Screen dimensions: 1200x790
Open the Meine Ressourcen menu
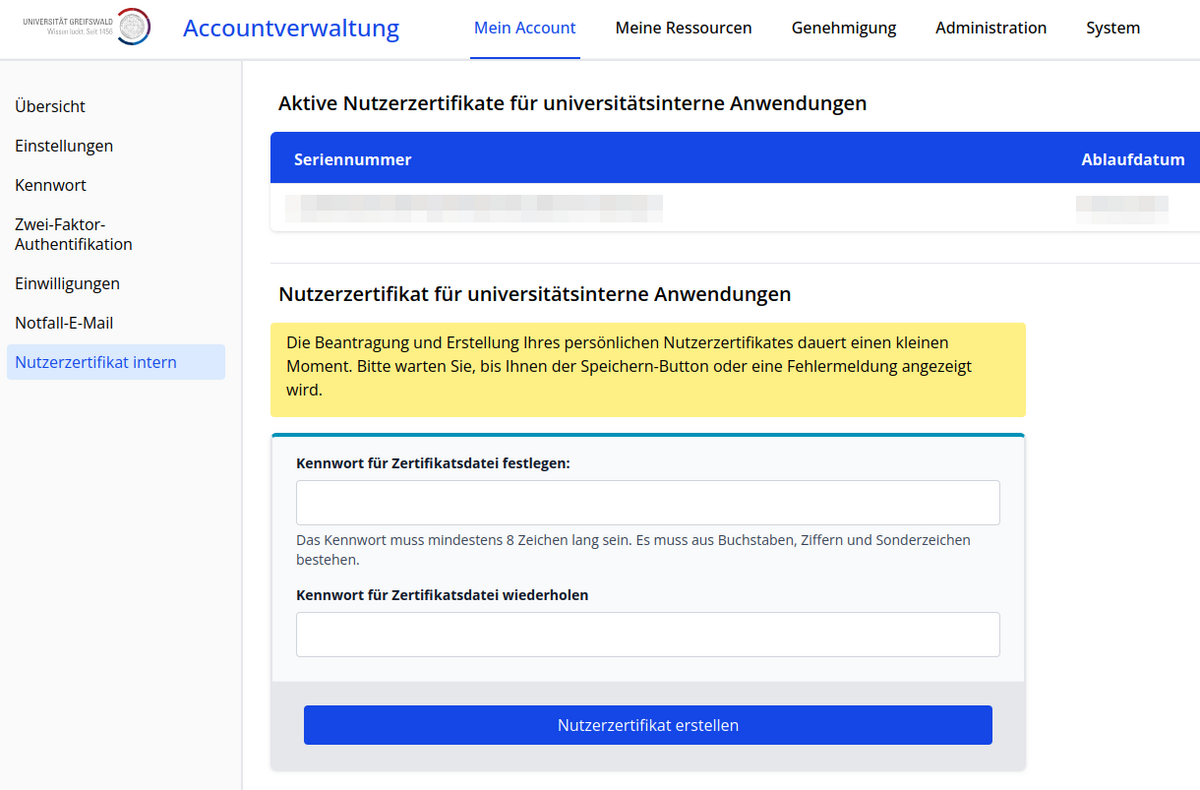point(683,28)
